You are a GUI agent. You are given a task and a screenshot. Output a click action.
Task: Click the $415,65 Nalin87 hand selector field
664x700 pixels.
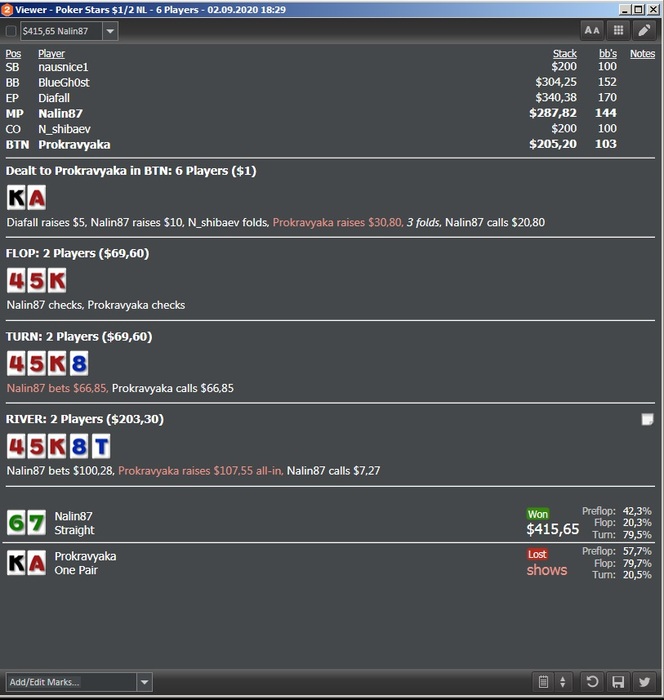click(x=62, y=31)
